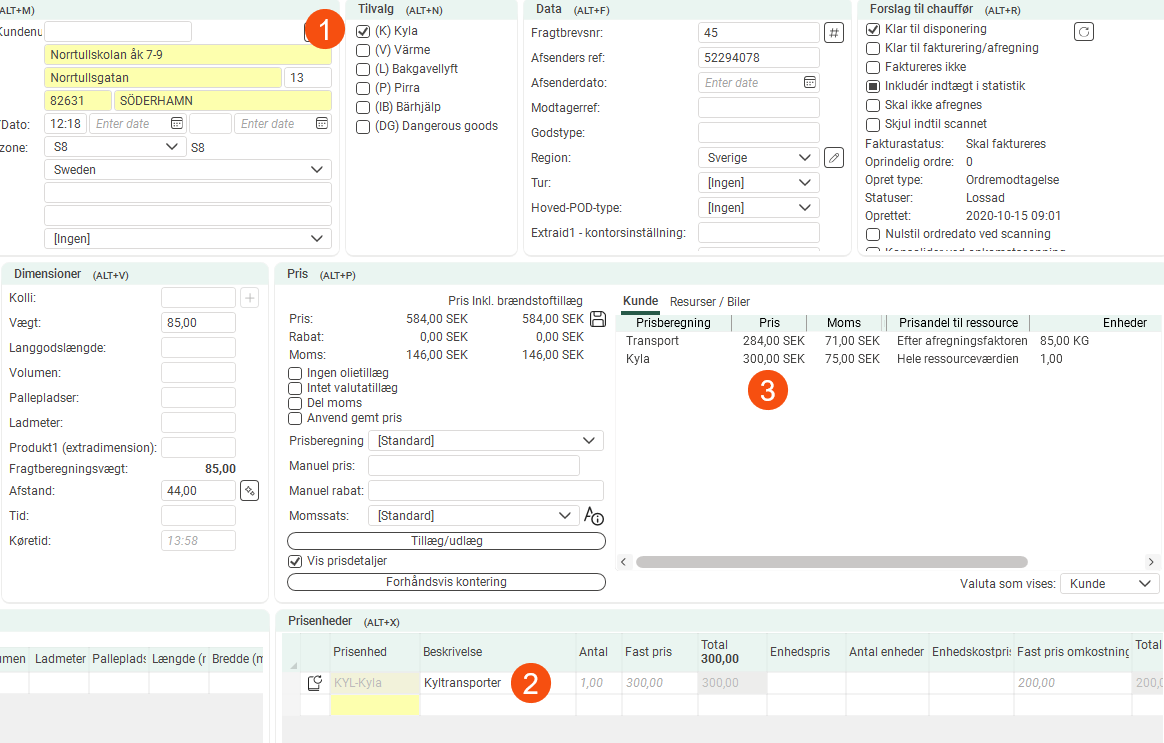
Task: Open the Afsenderdato calendar picker
Action: pyautogui.click(x=810, y=83)
